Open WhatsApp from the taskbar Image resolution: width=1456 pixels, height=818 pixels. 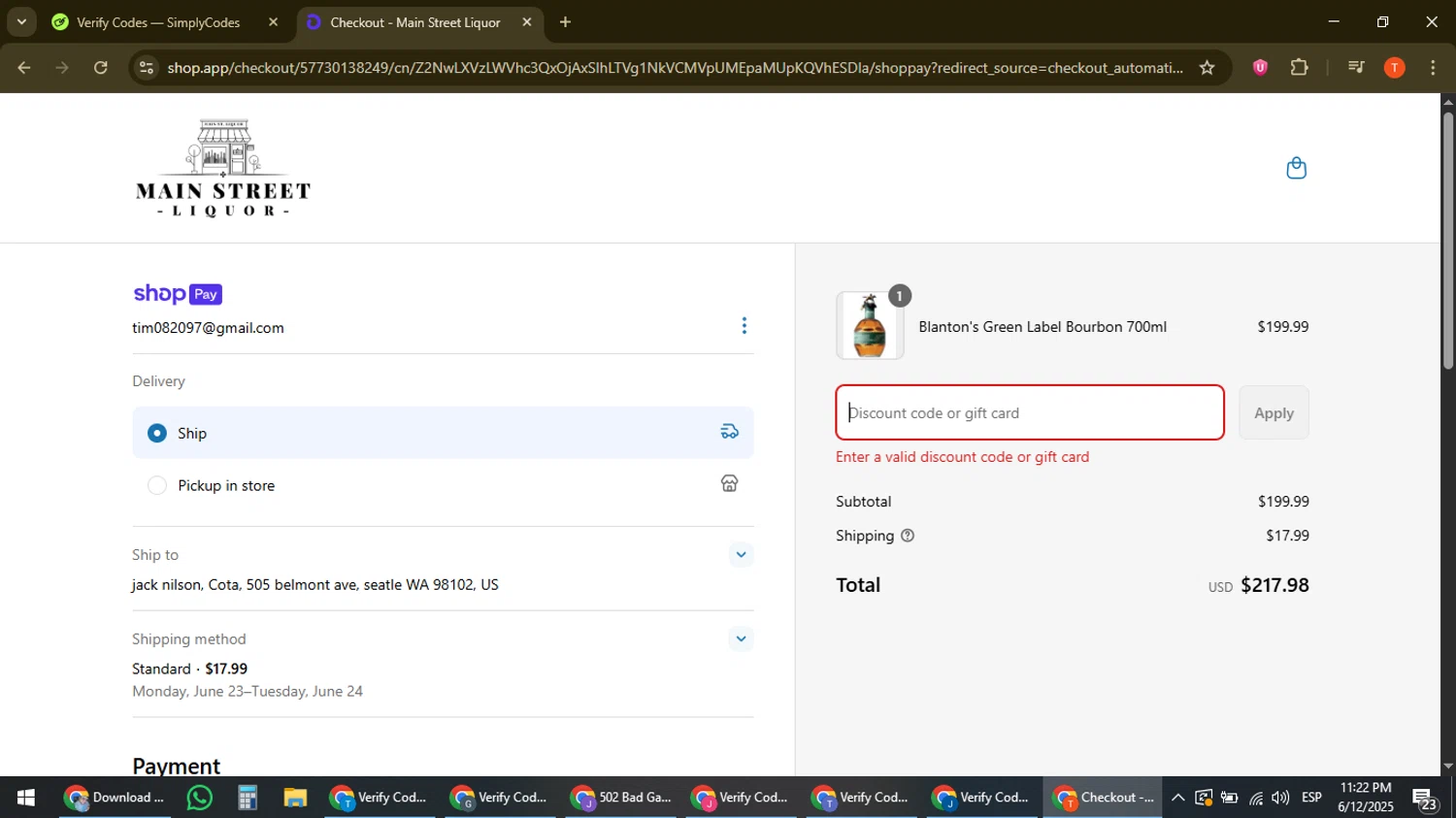pos(200,798)
